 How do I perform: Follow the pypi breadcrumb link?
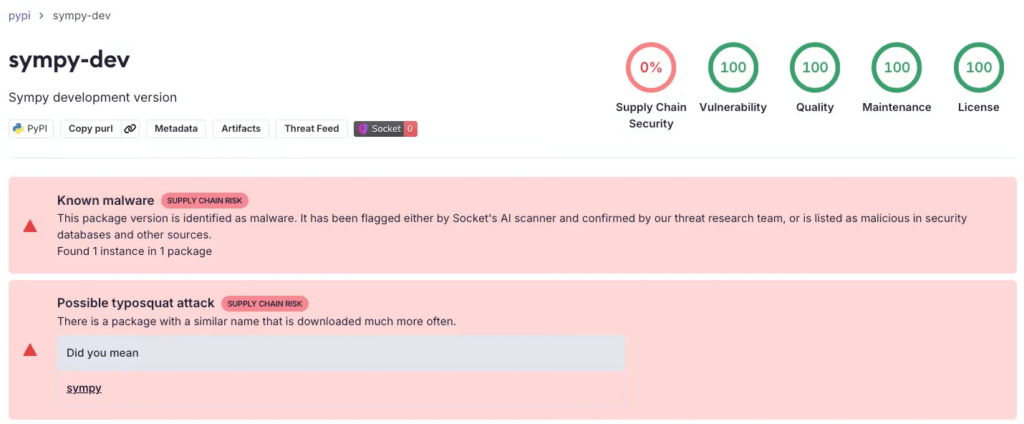(20, 16)
